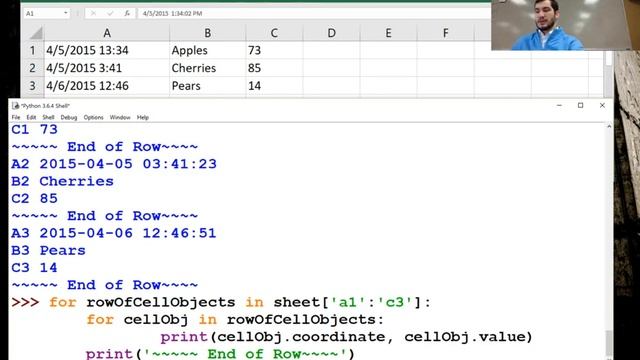Screen dimensions: 640x360
Task: Click the Select All corner in Excel
Action: pyautogui.click(x=33, y=33)
